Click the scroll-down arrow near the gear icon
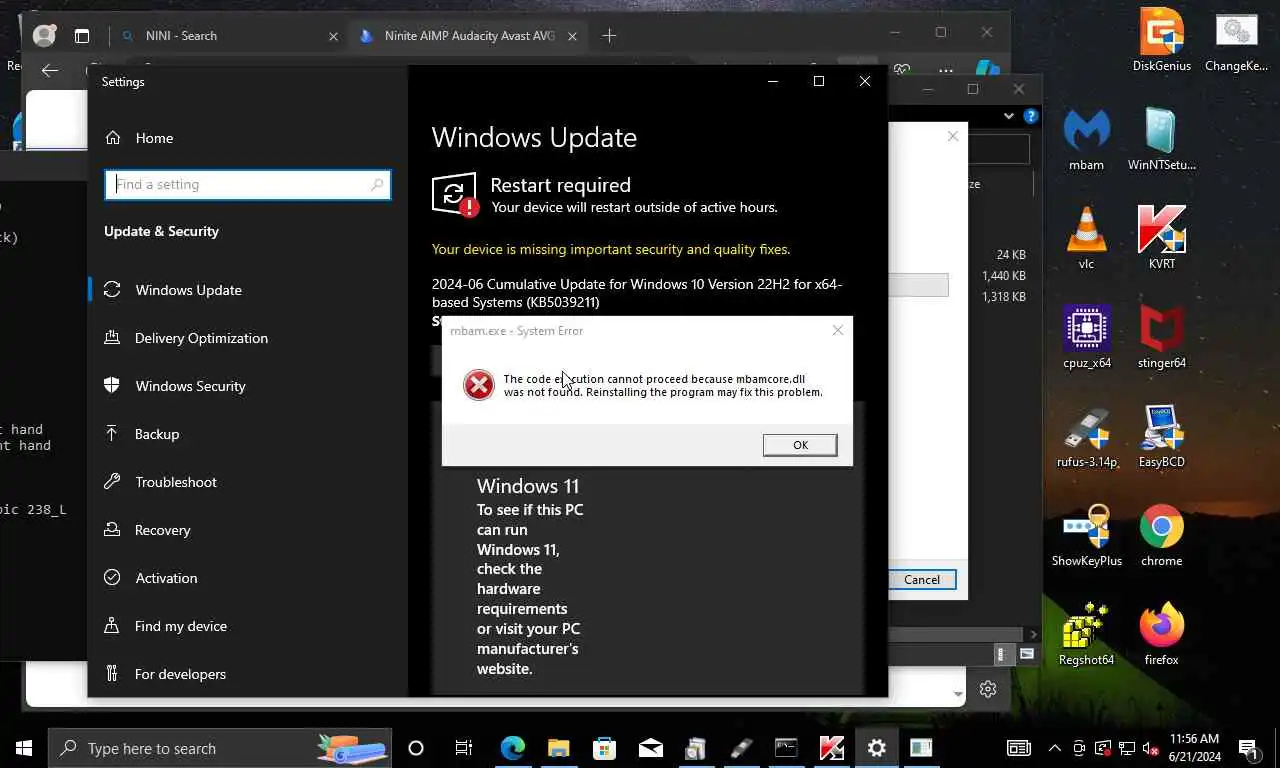 click(959, 693)
